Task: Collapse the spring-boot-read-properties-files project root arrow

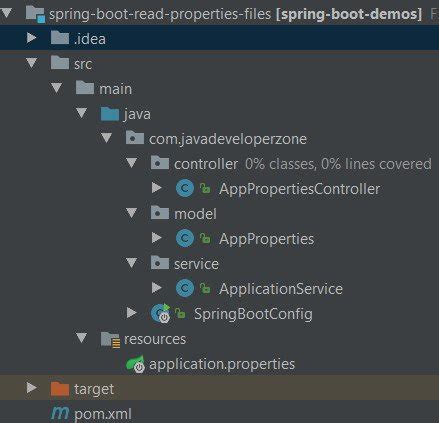Action: coord(6,13)
